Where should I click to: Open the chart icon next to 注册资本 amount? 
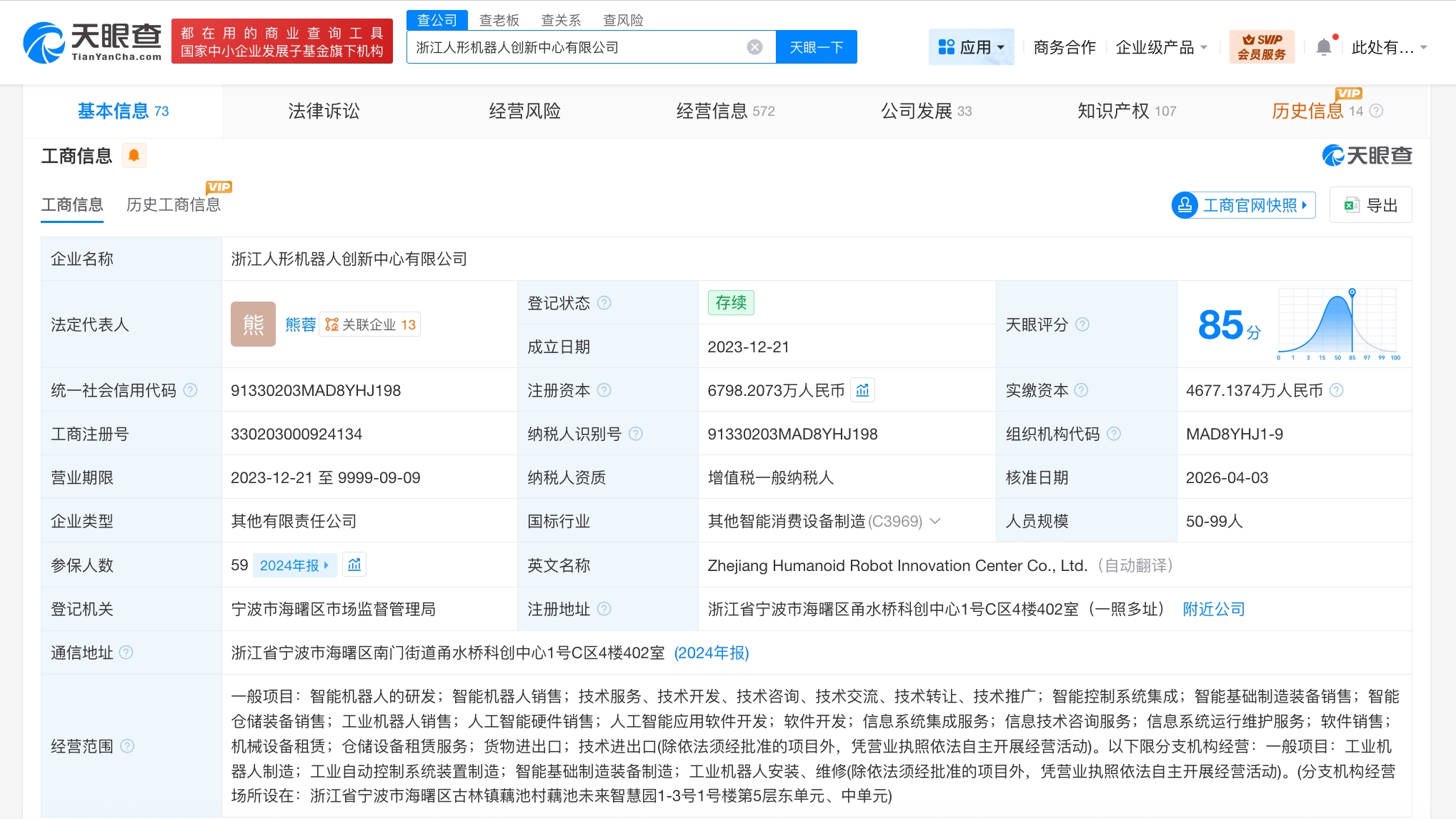[862, 390]
